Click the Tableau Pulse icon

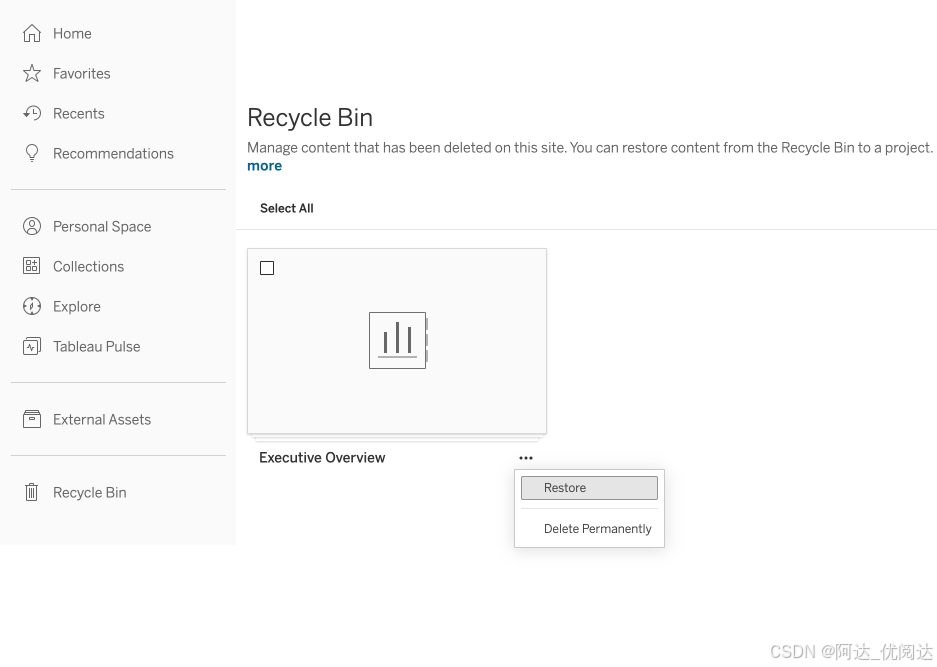click(32, 347)
